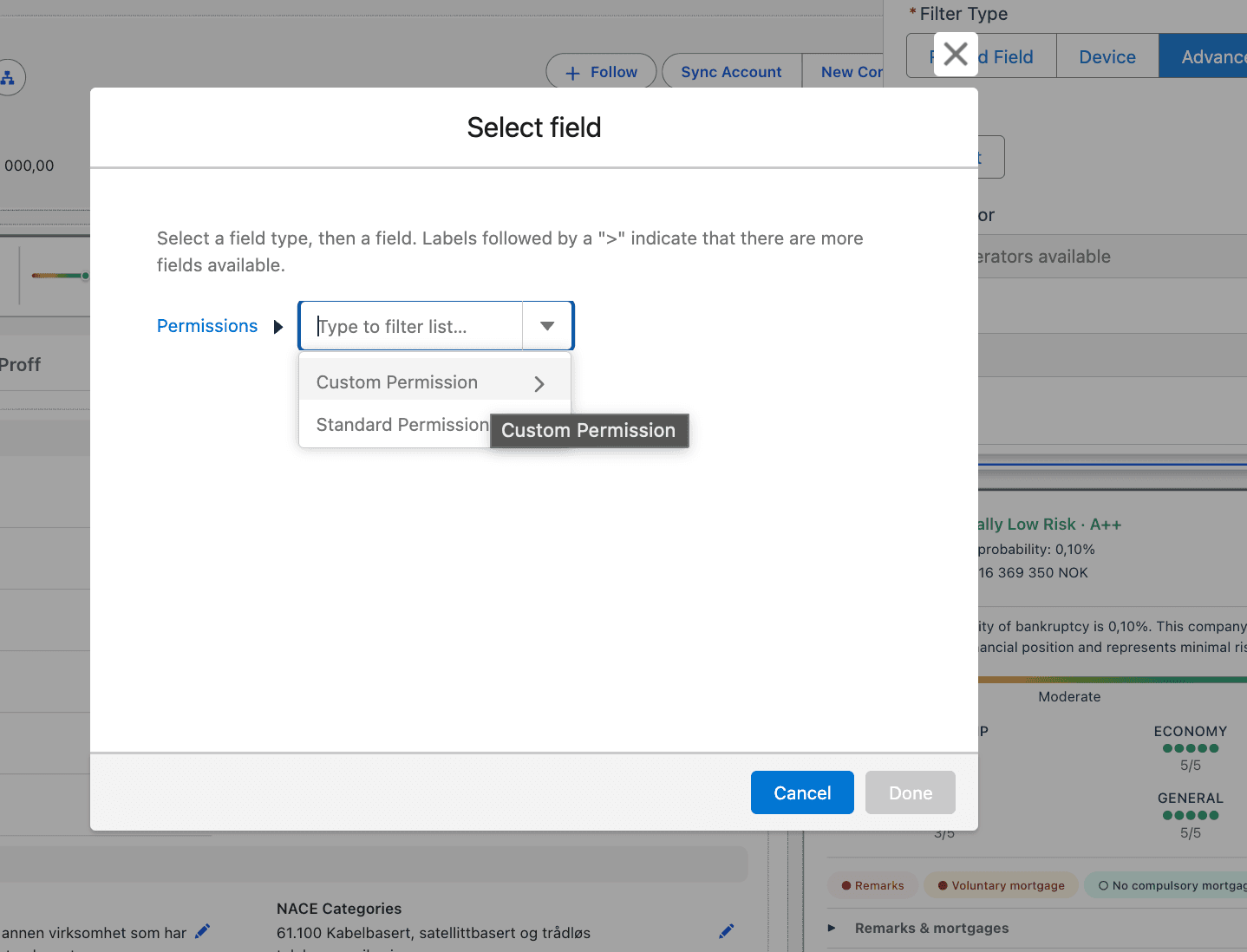Image resolution: width=1247 pixels, height=952 pixels.
Task: Select the Advanced filter type tab
Action: (x=1203, y=56)
